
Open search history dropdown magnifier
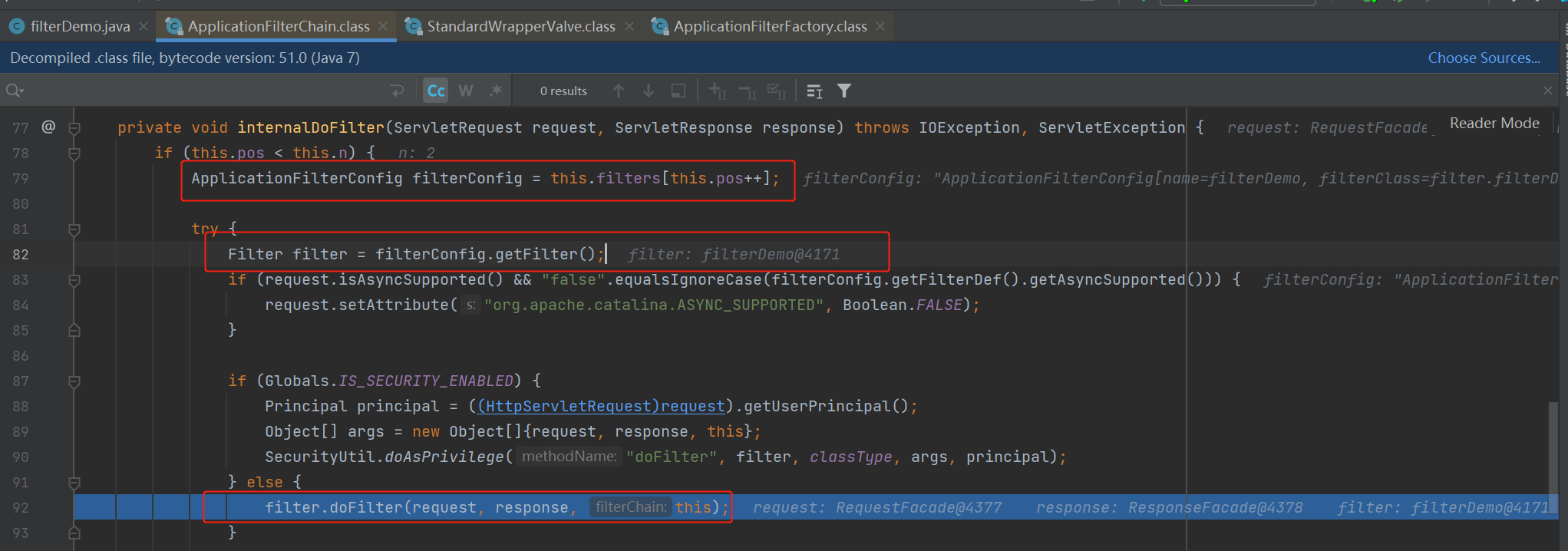(x=15, y=91)
